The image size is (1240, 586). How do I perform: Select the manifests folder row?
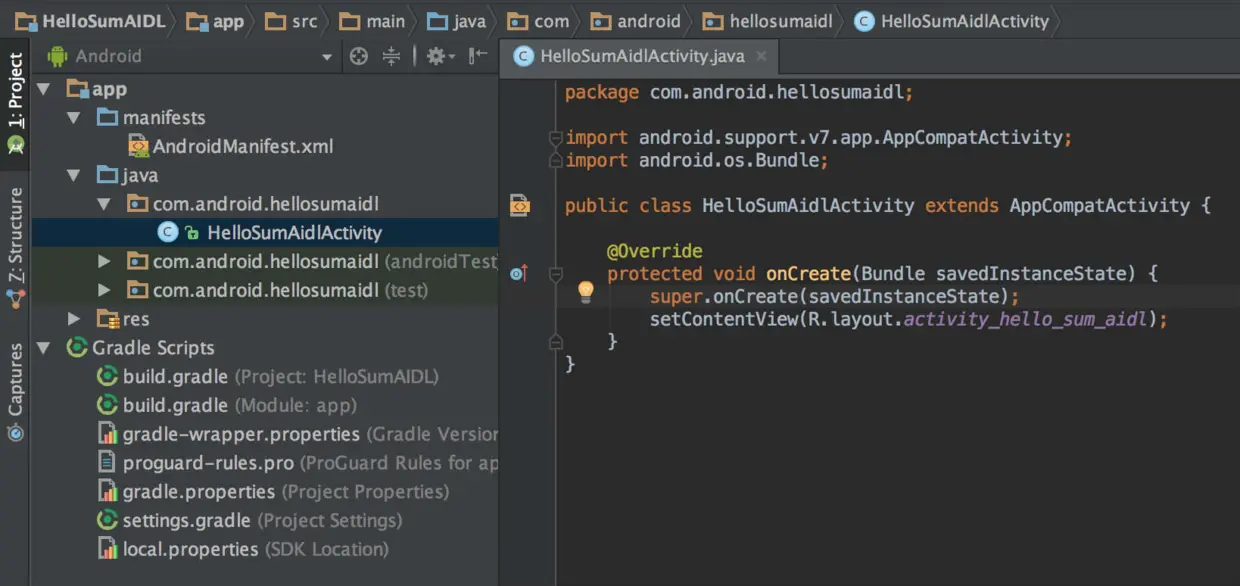(x=265, y=118)
